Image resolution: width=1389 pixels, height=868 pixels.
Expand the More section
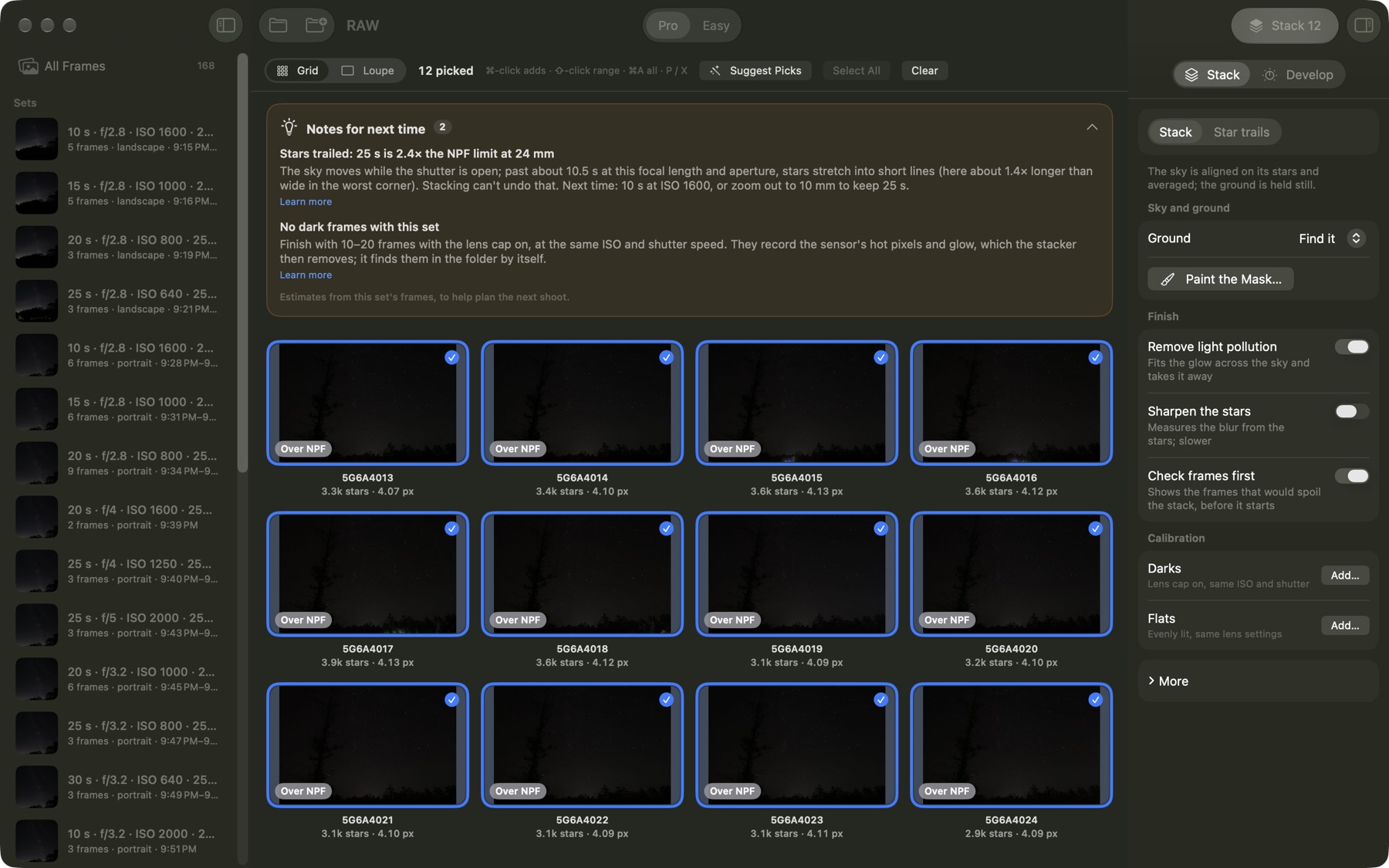pyautogui.click(x=1168, y=681)
